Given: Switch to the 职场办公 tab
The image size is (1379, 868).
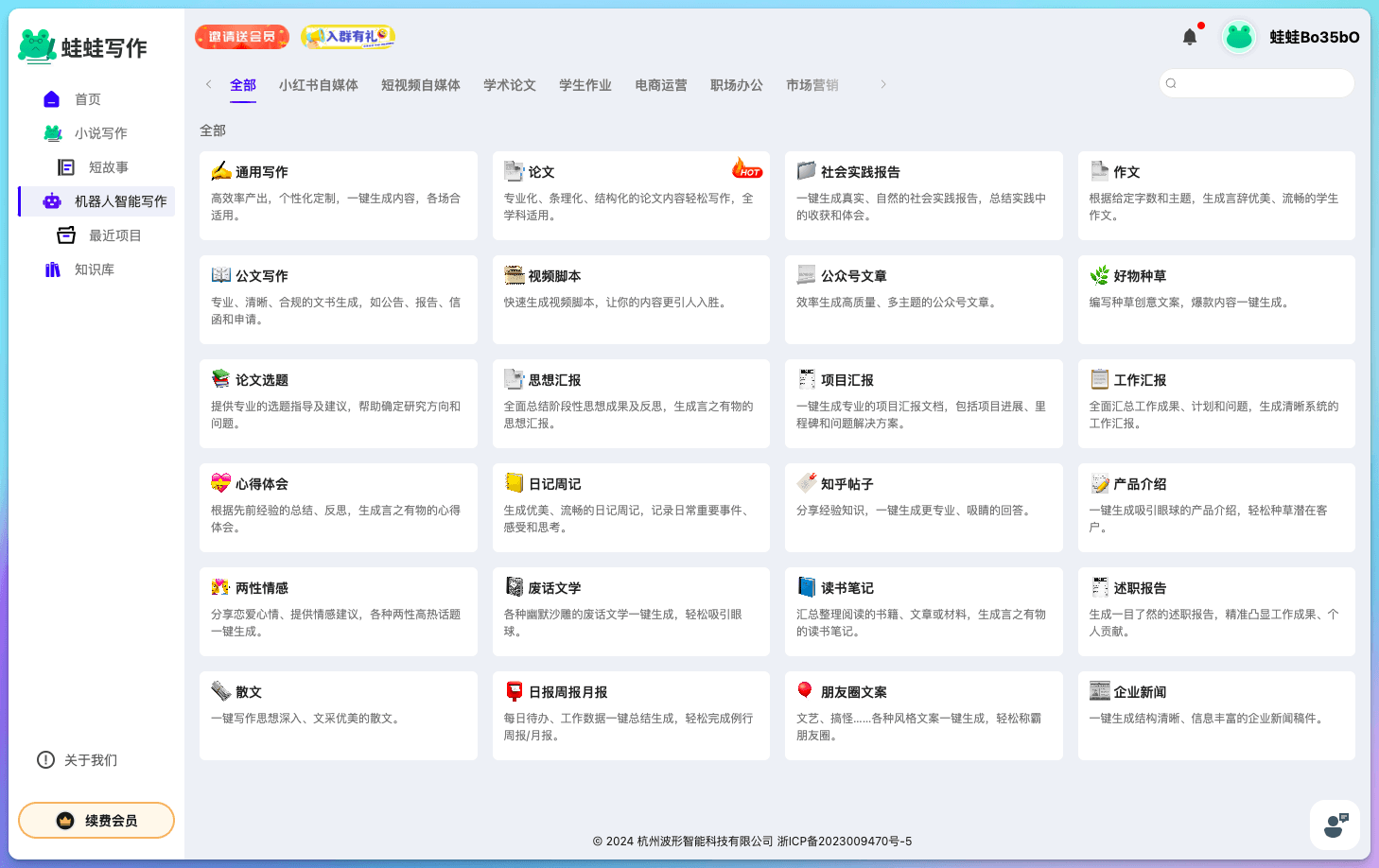Looking at the screenshot, I should pyautogui.click(x=737, y=85).
